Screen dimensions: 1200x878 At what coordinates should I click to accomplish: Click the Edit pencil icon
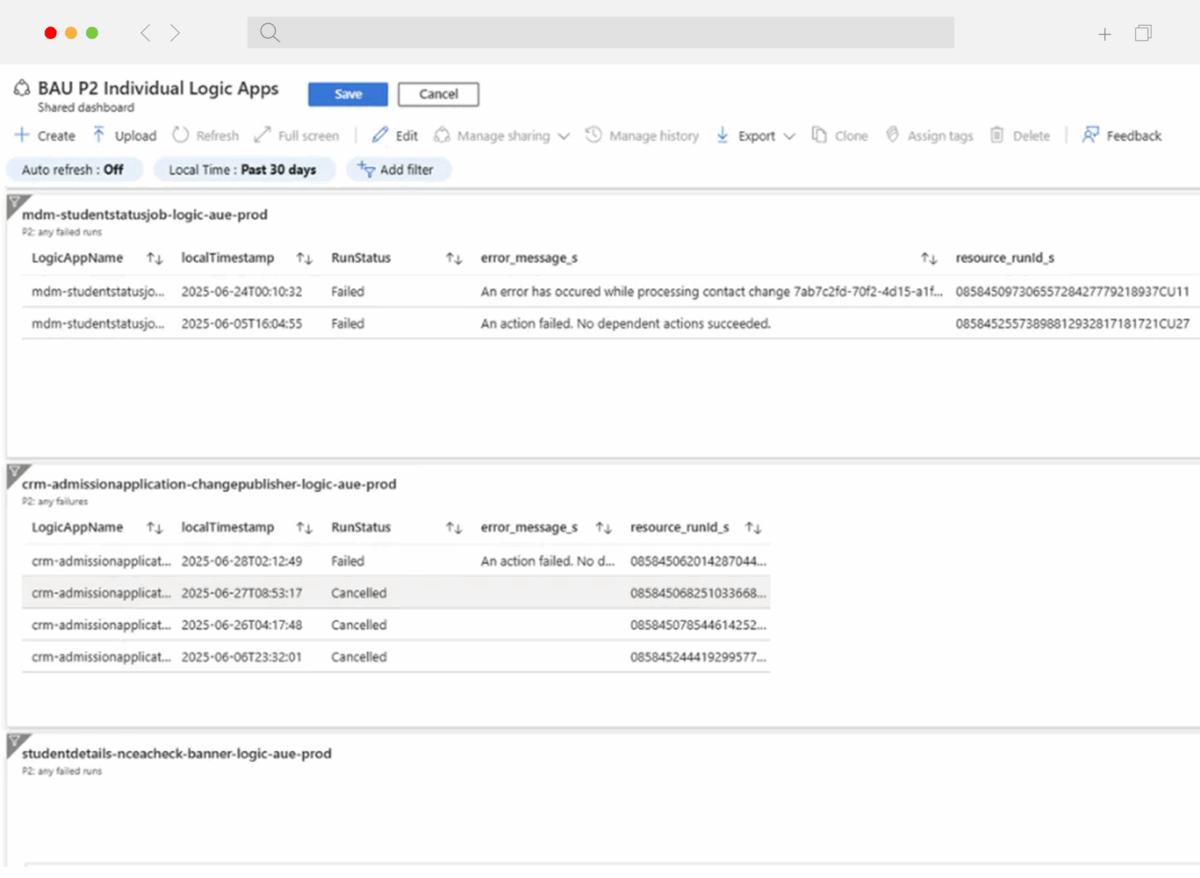click(x=379, y=135)
